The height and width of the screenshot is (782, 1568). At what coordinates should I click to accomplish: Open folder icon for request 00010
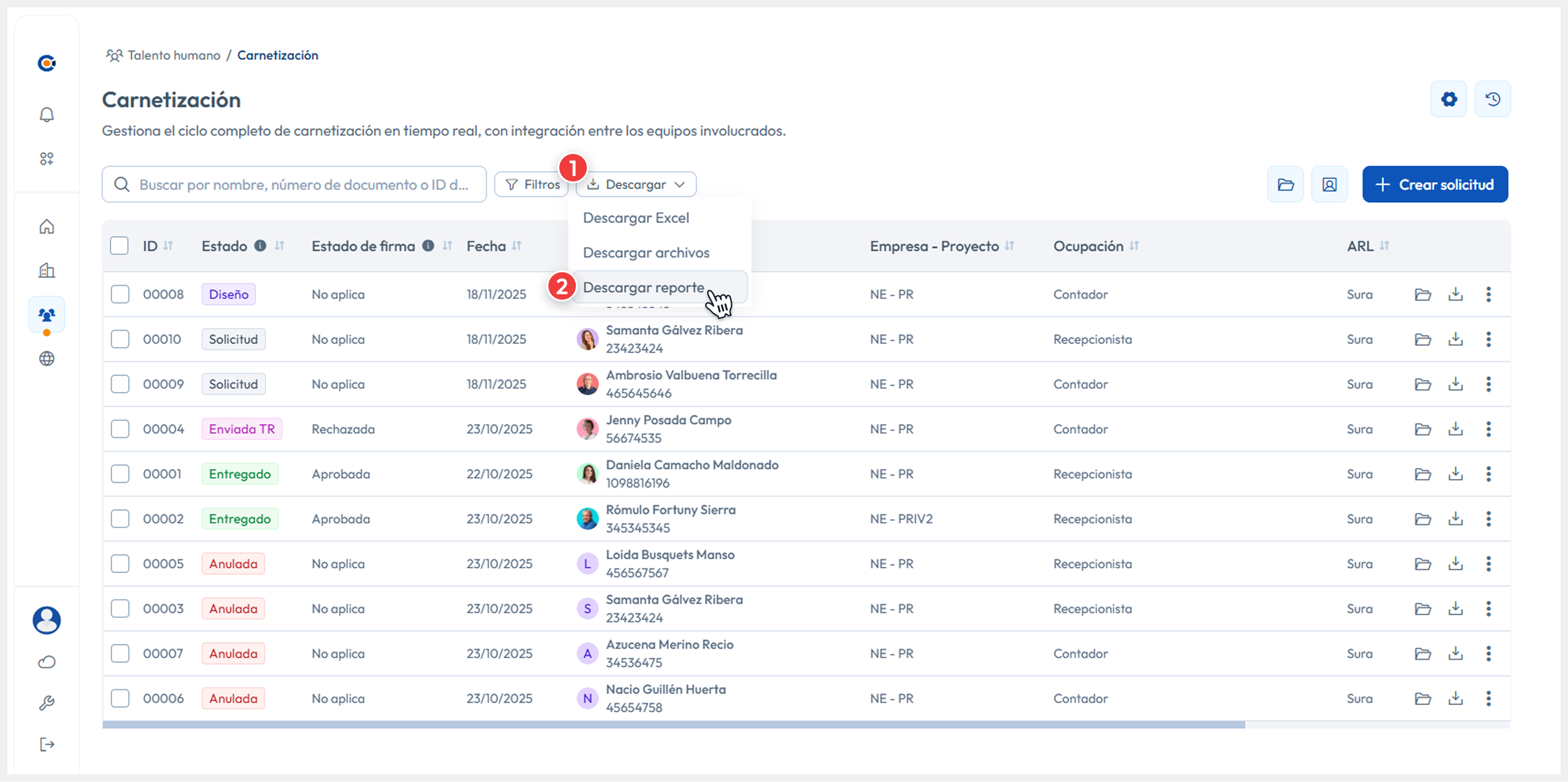tap(1423, 339)
